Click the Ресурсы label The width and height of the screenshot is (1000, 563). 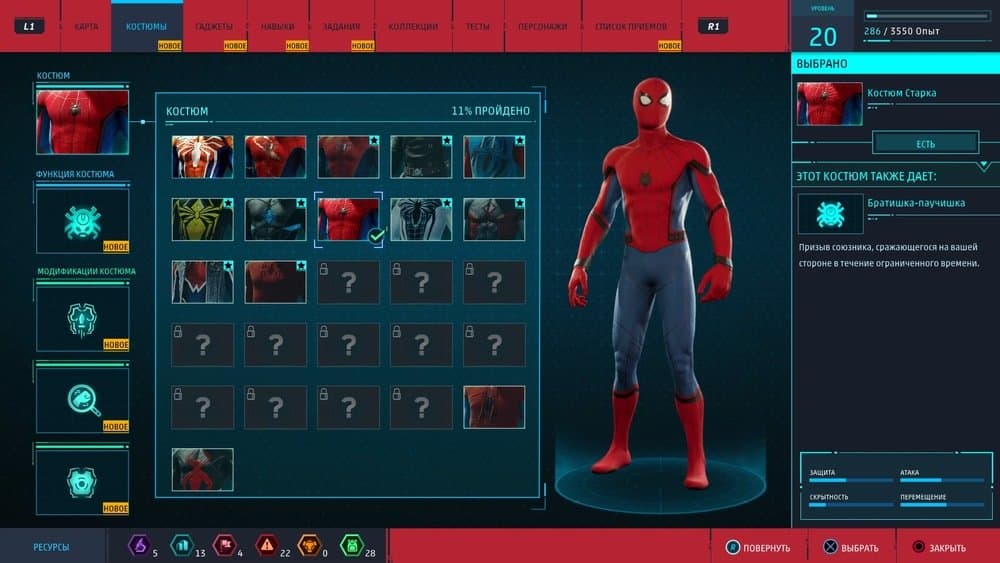click(x=51, y=547)
